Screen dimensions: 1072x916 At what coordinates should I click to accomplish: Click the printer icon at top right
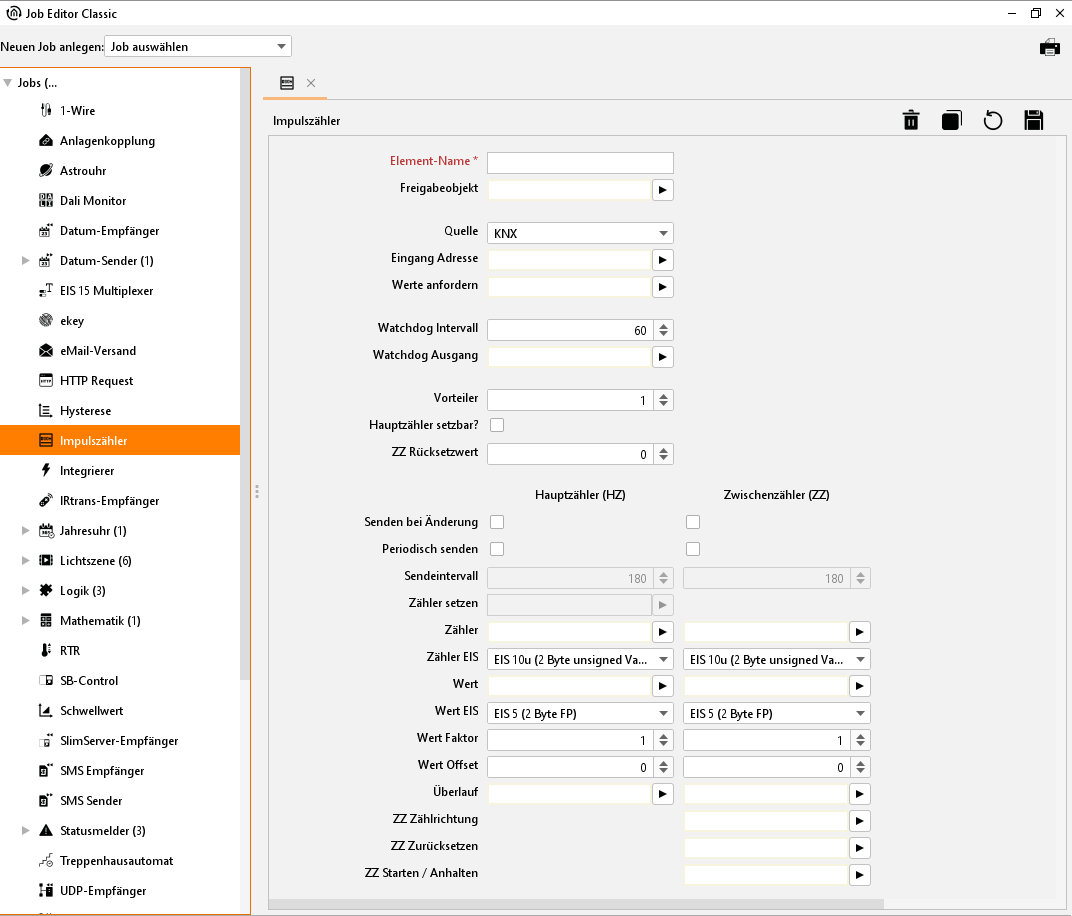(x=1049, y=47)
